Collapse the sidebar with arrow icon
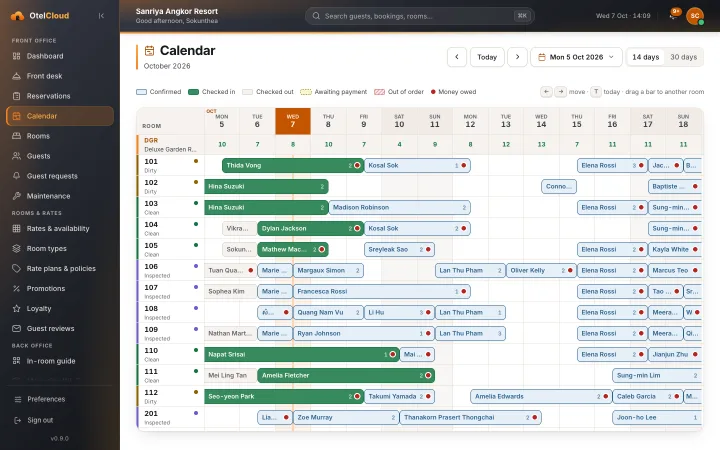This screenshot has height=450, width=720. pyautogui.click(x=101, y=16)
